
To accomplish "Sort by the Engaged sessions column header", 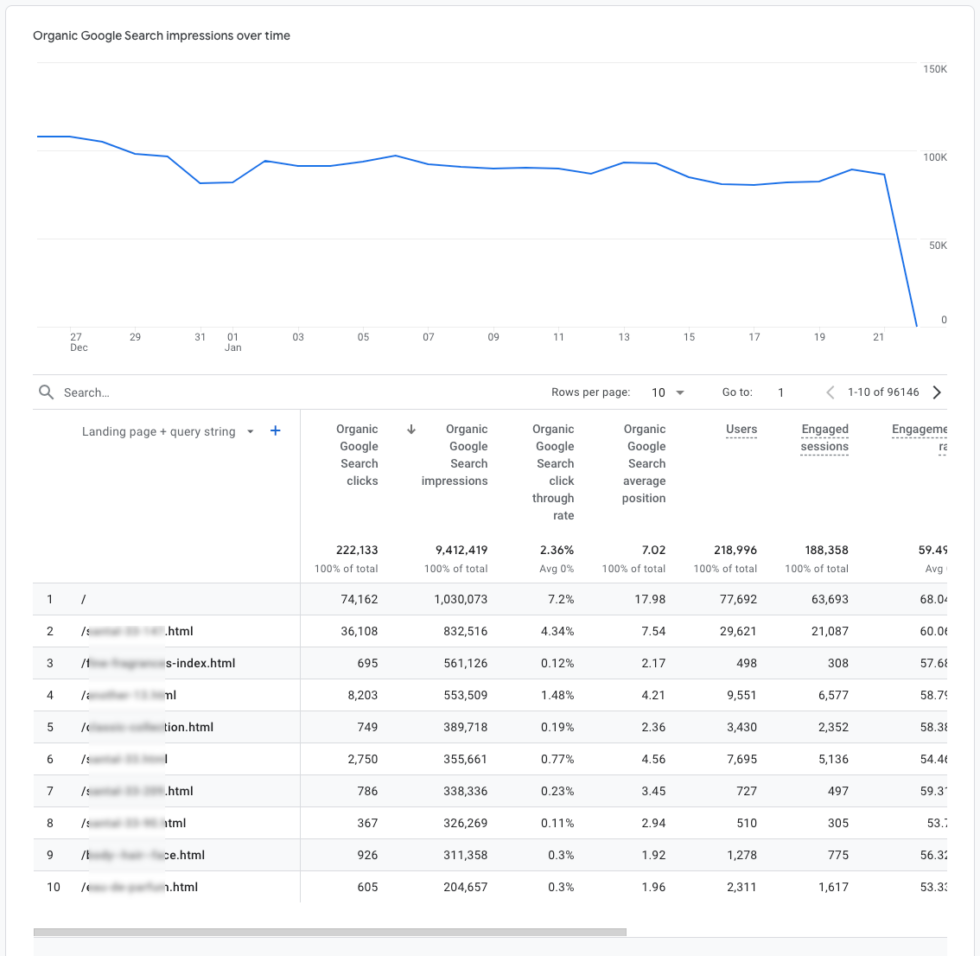I will pos(824,437).
